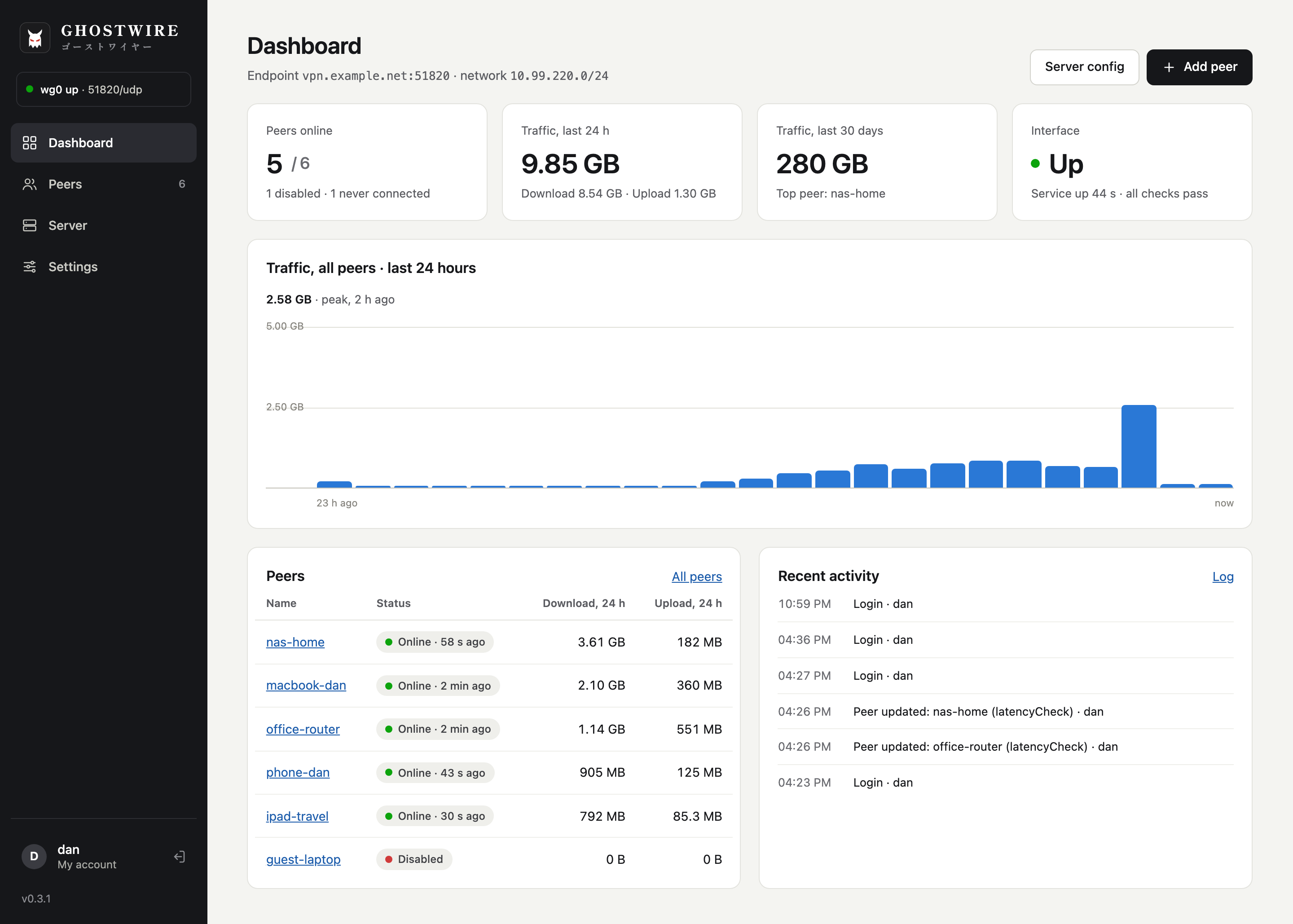This screenshot has height=924, width=1293.
Task: Open the macbook-dan peer link
Action: [x=306, y=685]
